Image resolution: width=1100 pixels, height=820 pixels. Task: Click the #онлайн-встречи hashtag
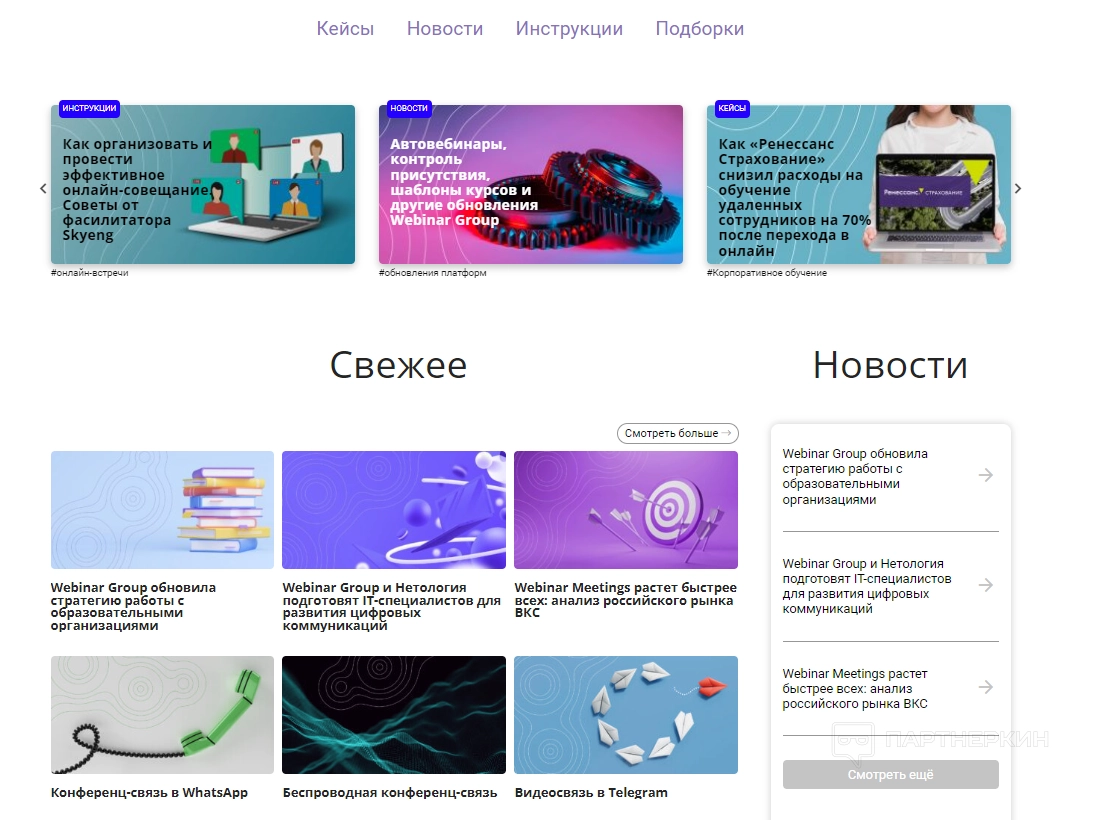(x=90, y=273)
